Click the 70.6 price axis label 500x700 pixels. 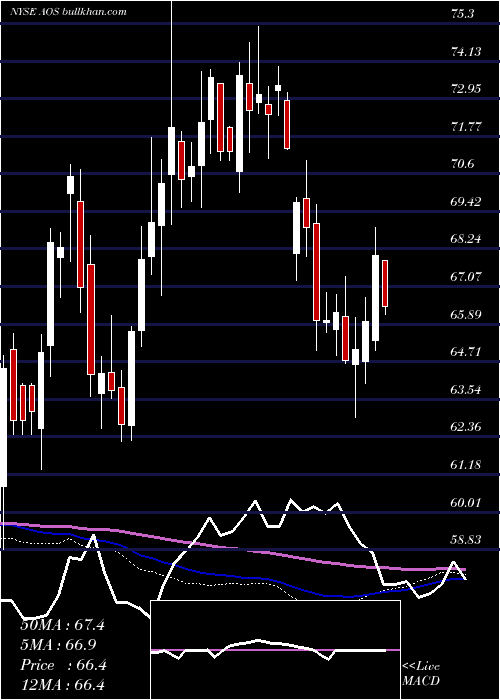pos(462,164)
